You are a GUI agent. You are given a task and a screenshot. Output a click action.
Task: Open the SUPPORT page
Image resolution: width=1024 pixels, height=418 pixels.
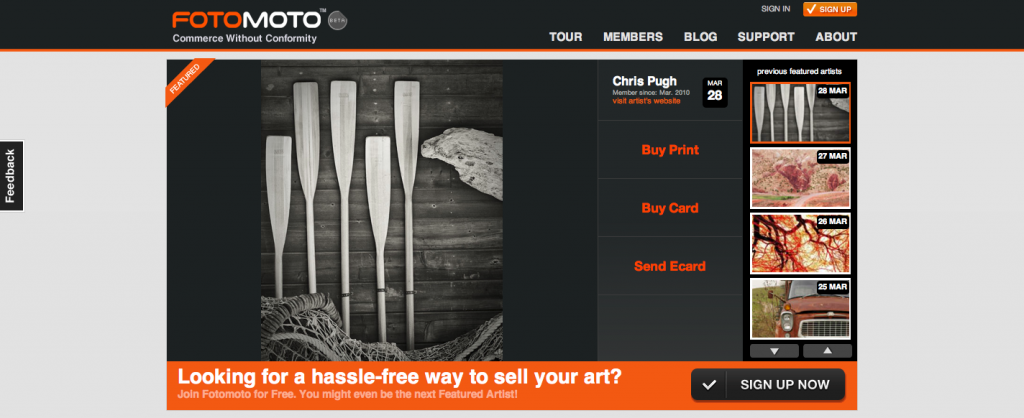766,37
